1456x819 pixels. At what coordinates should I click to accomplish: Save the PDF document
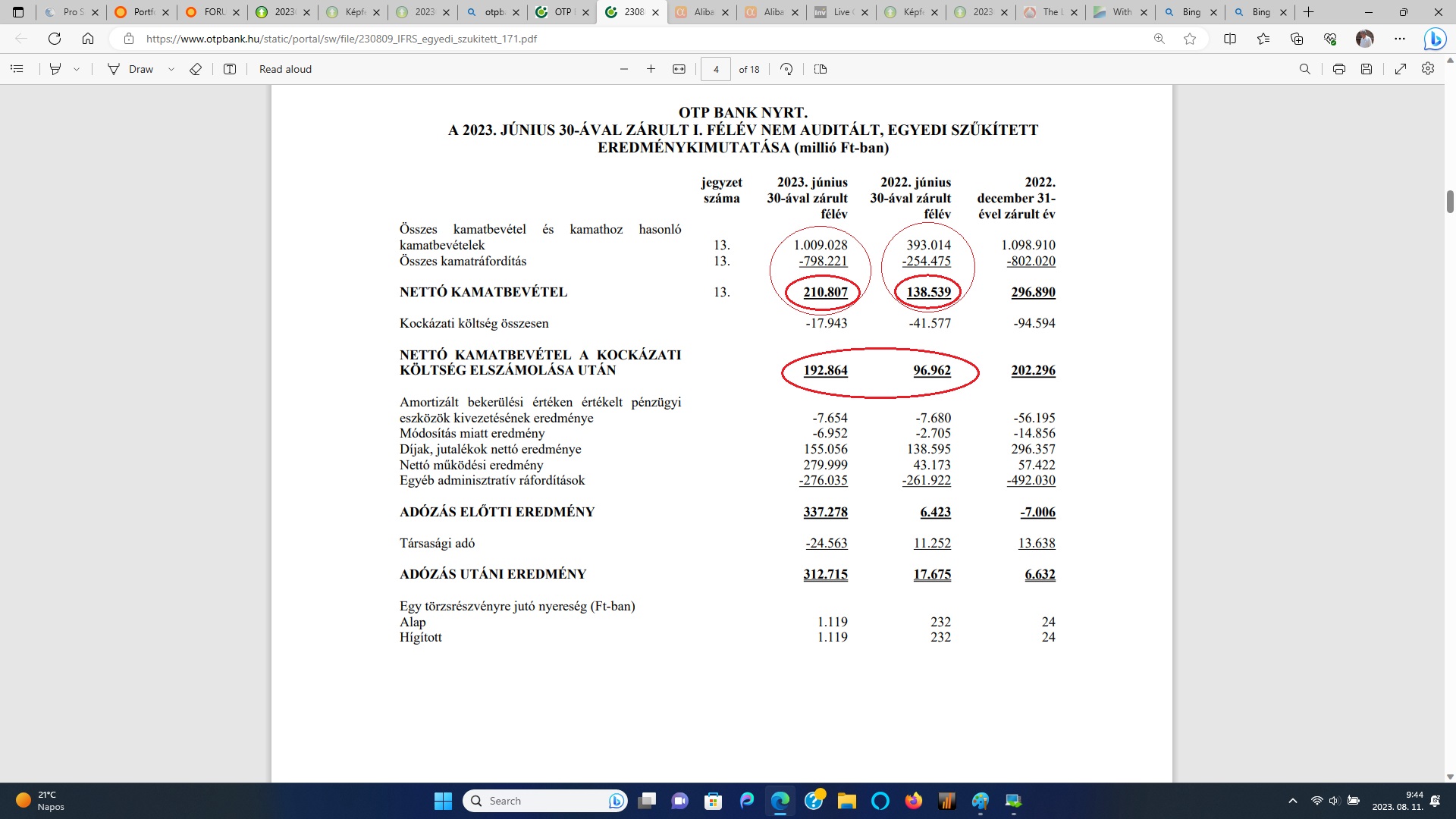[x=1367, y=69]
